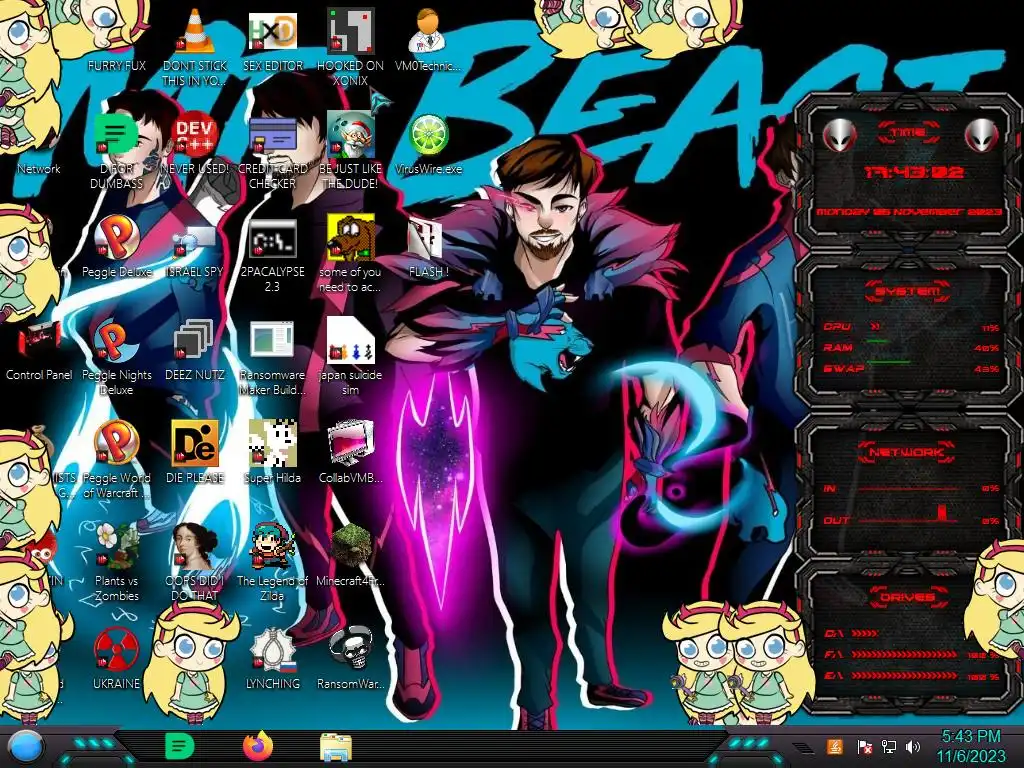Click the Network label on the desktop

(39, 168)
